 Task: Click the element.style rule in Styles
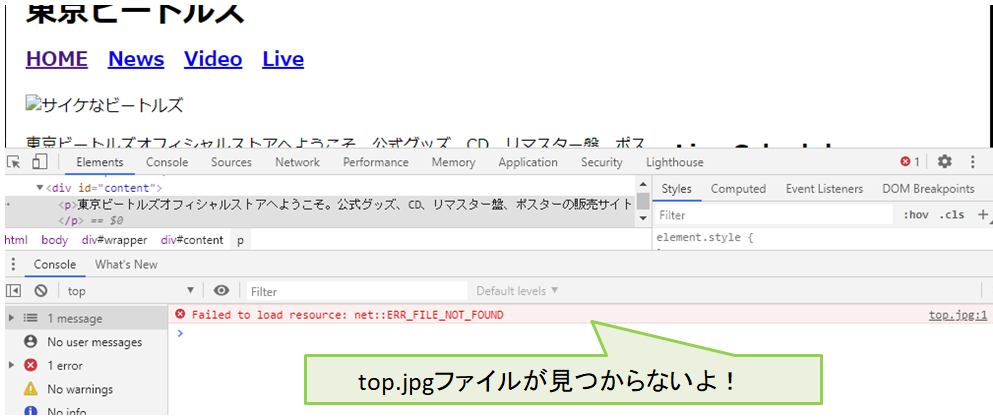tap(707, 238)
